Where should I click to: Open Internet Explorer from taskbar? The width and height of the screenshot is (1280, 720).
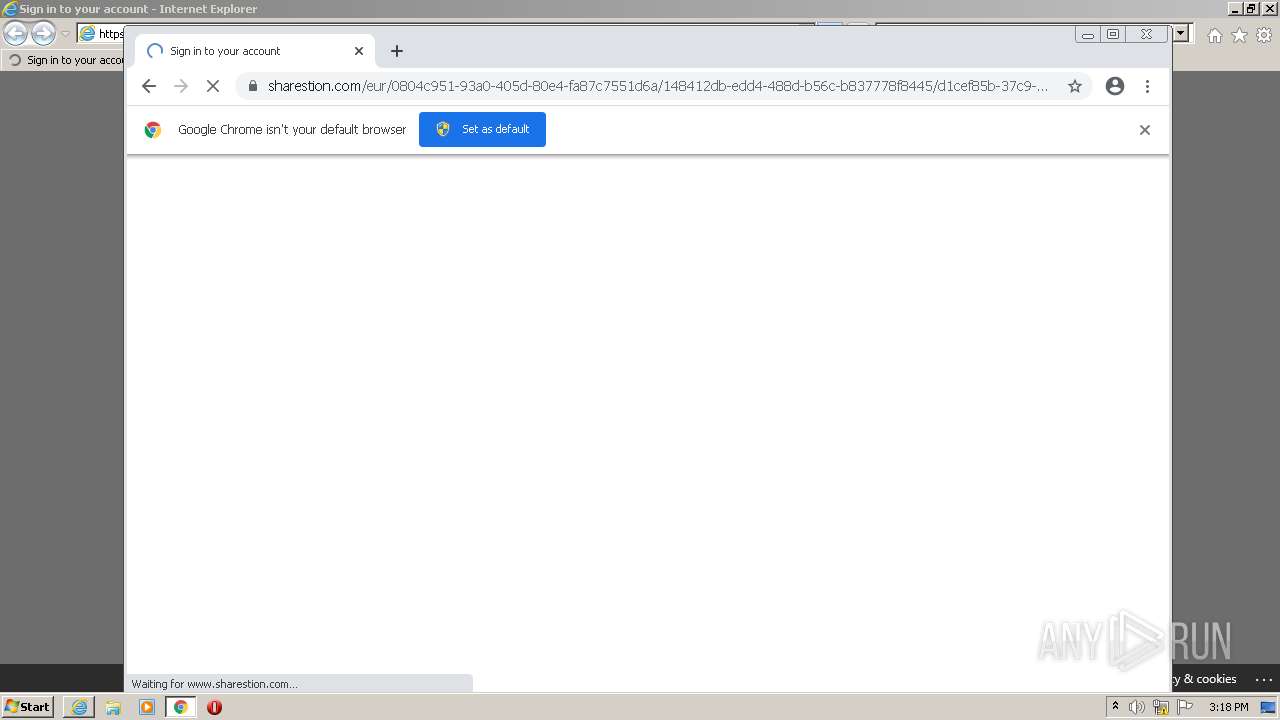[x=79, y=707]
